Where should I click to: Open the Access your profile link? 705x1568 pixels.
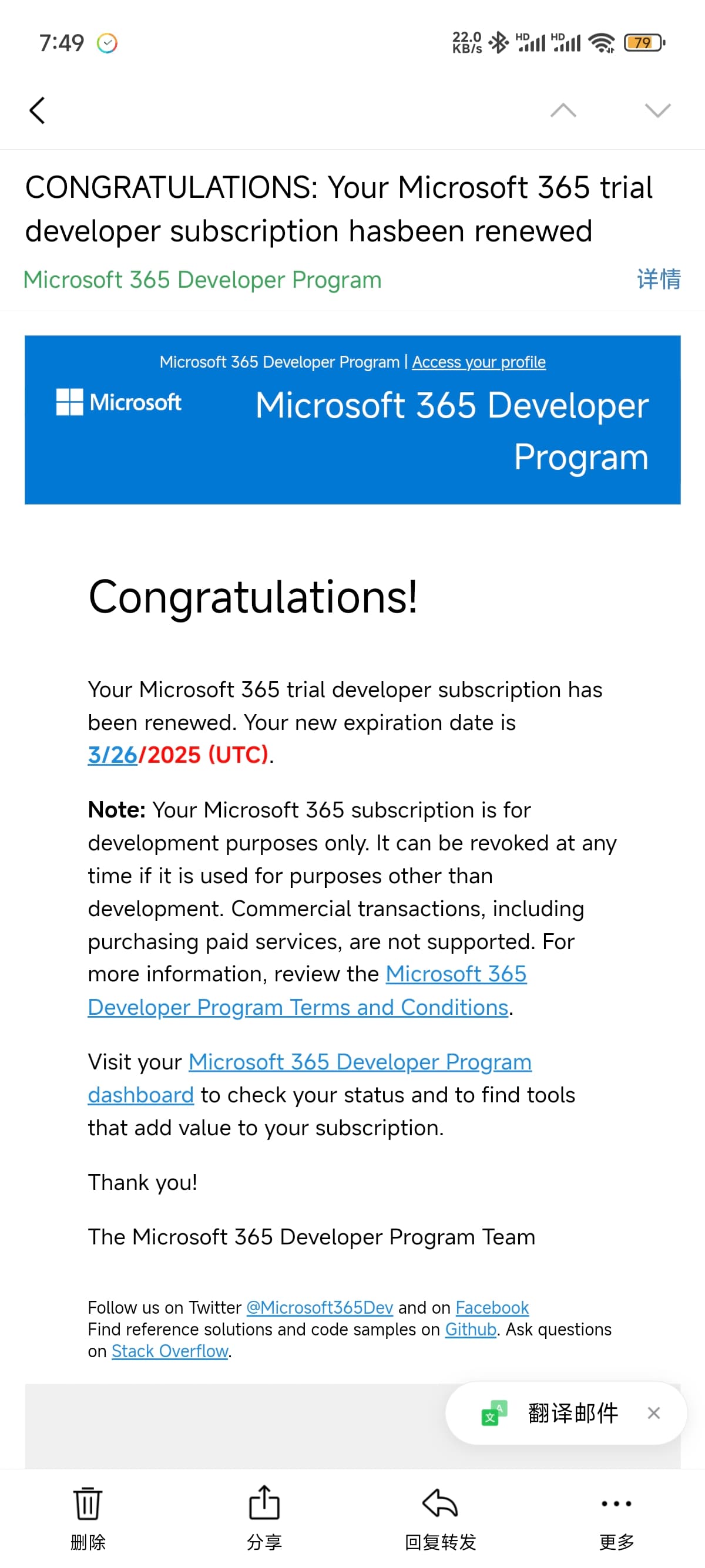pyautogui.click(x=479, y=362)
